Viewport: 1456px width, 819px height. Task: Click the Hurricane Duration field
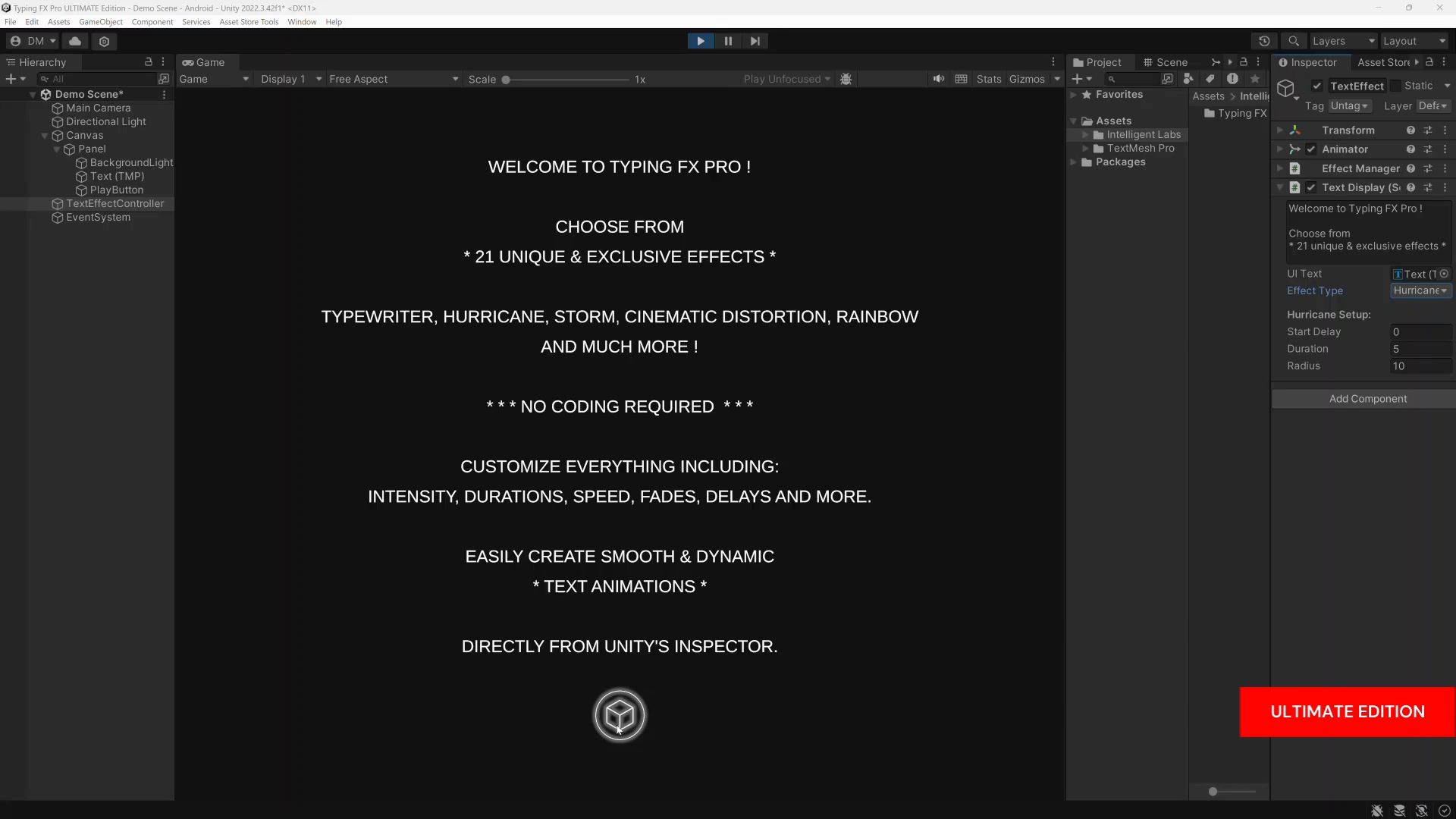point(1421,349)
